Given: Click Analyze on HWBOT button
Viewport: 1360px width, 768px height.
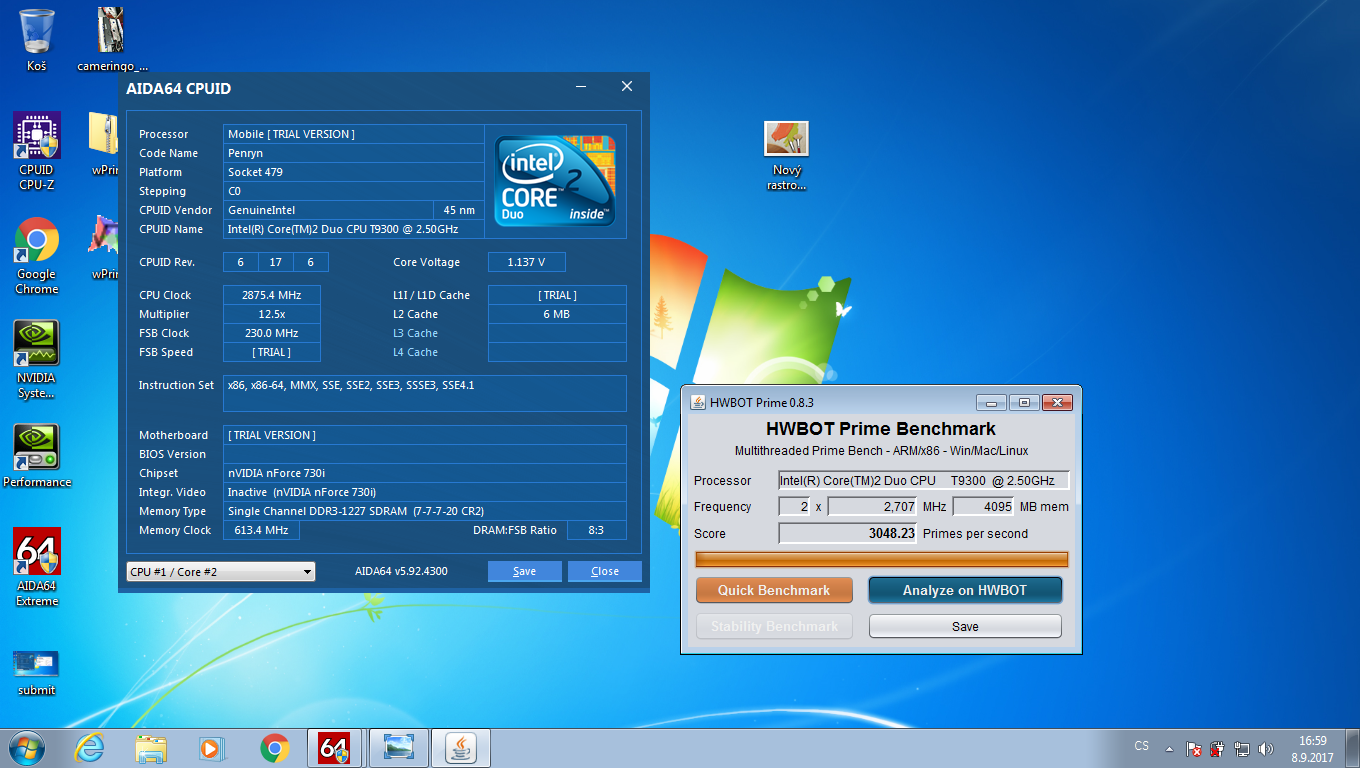Looking at the screenshot, I should 965,590.
